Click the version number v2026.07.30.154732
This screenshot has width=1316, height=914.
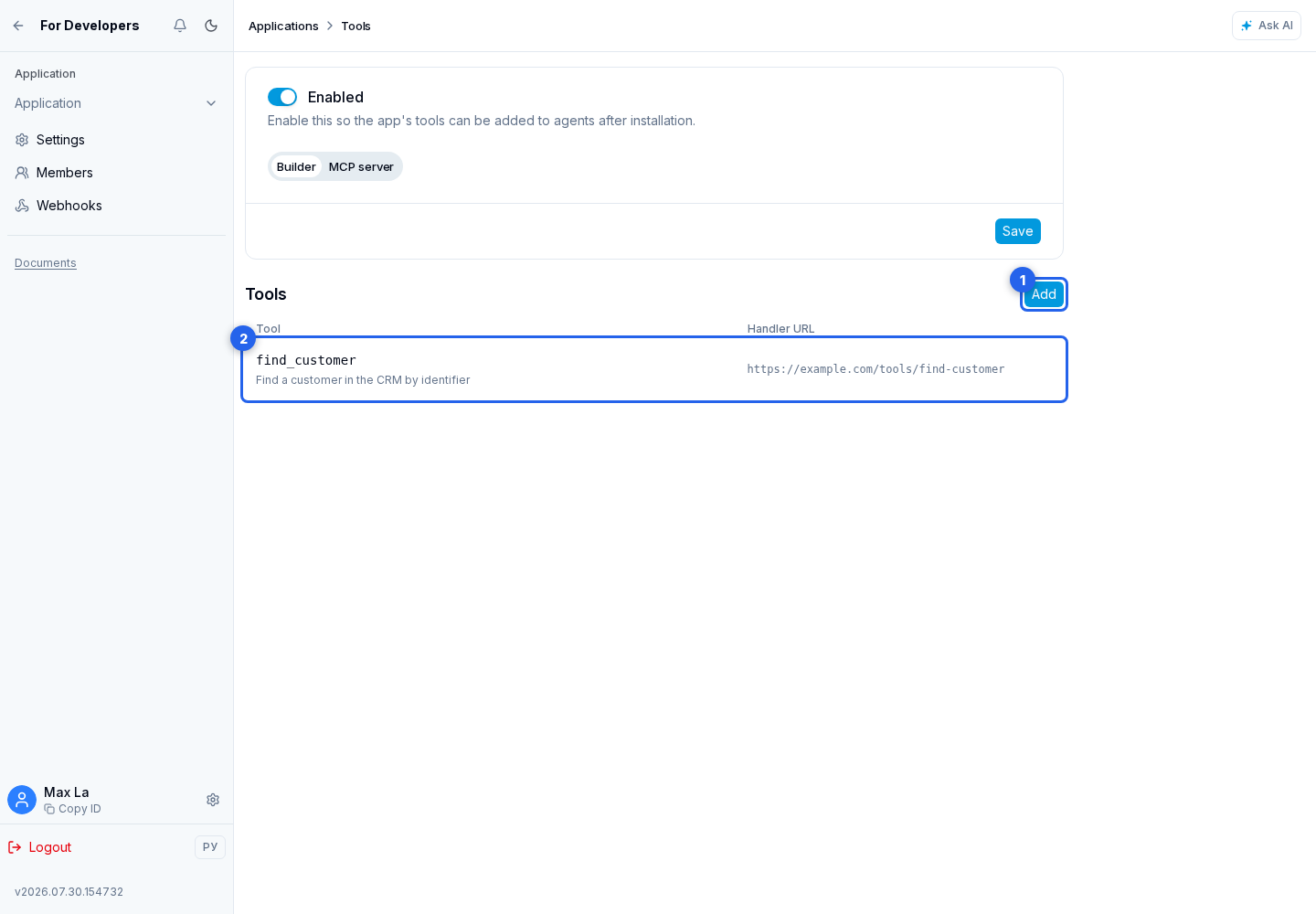point(69,892)
